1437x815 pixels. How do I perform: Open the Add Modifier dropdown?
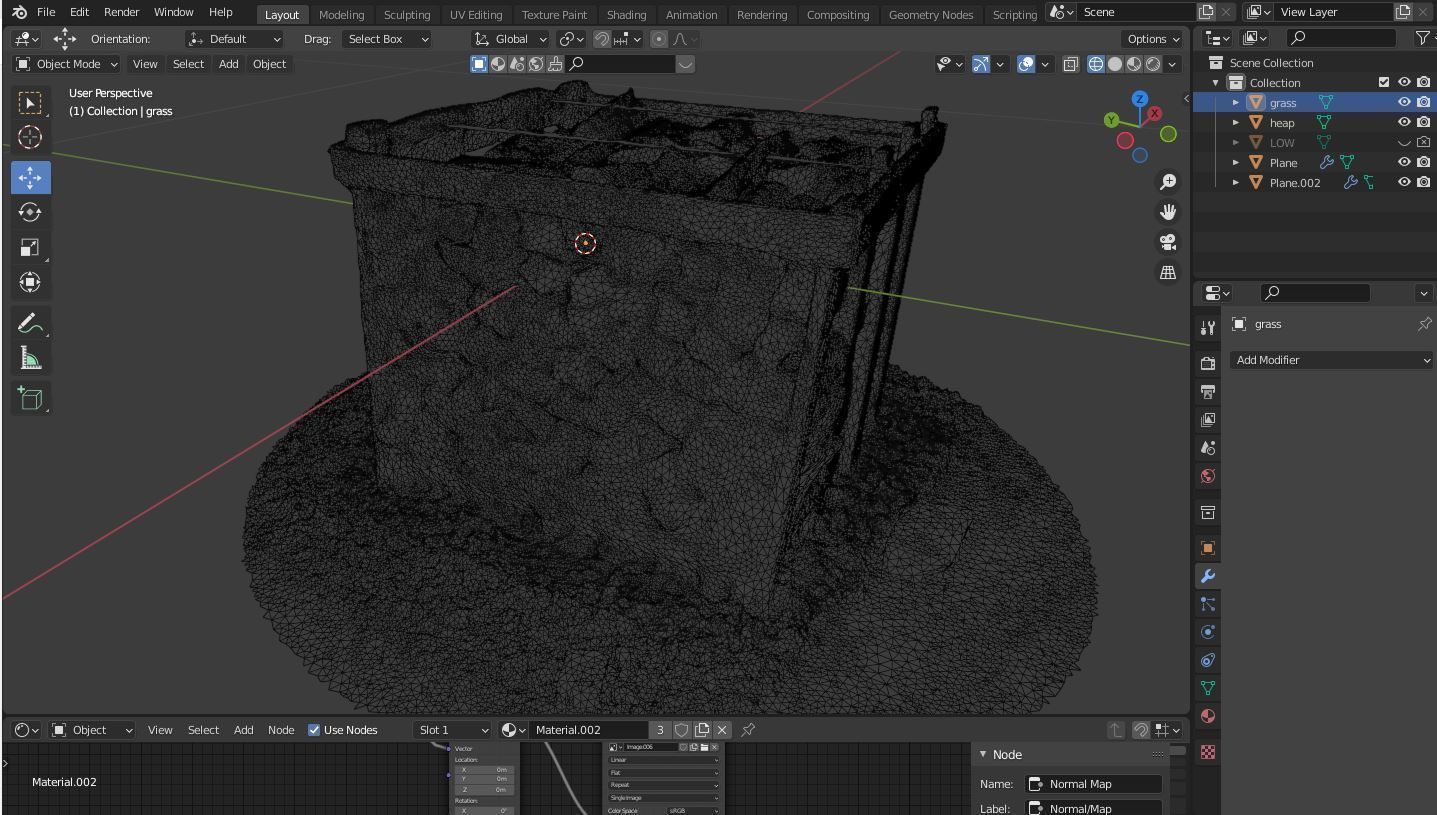click(1332, 360)
